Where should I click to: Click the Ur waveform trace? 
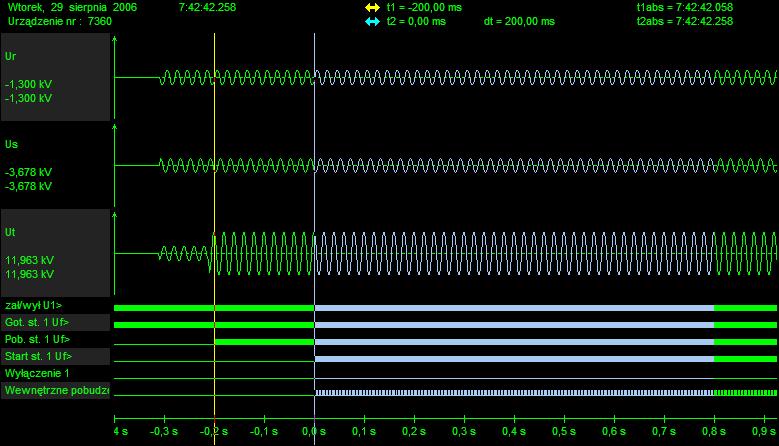(446, 77)
